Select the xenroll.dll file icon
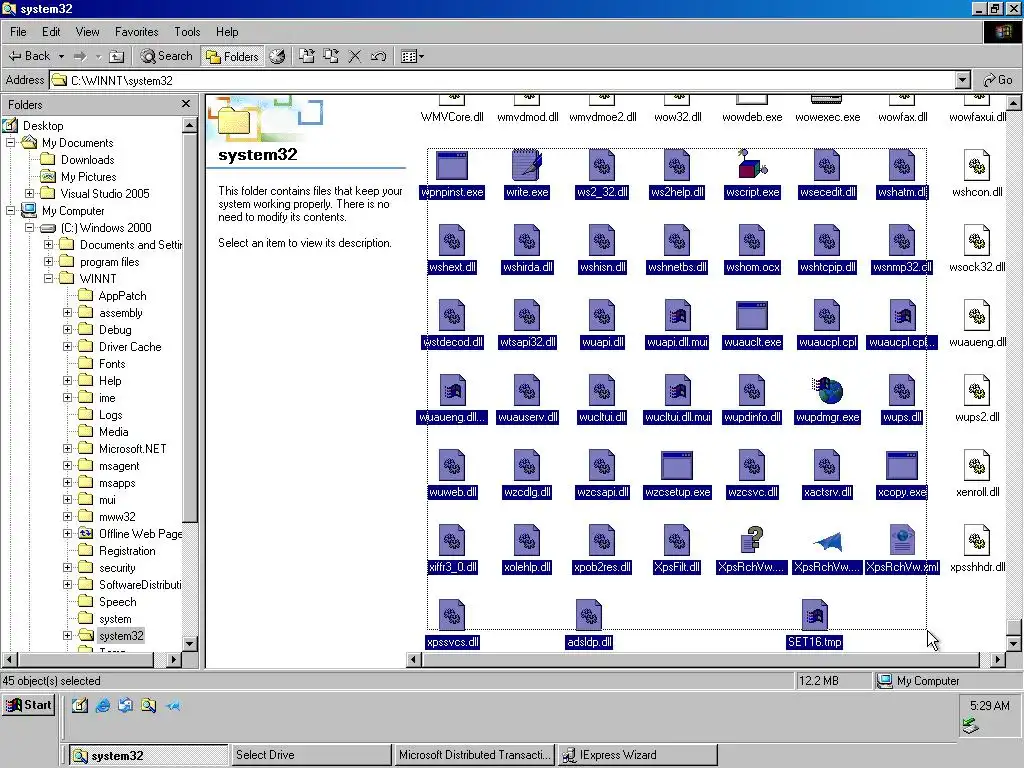1024x768 pixels. pyautogui.click(x=977, y=466)
